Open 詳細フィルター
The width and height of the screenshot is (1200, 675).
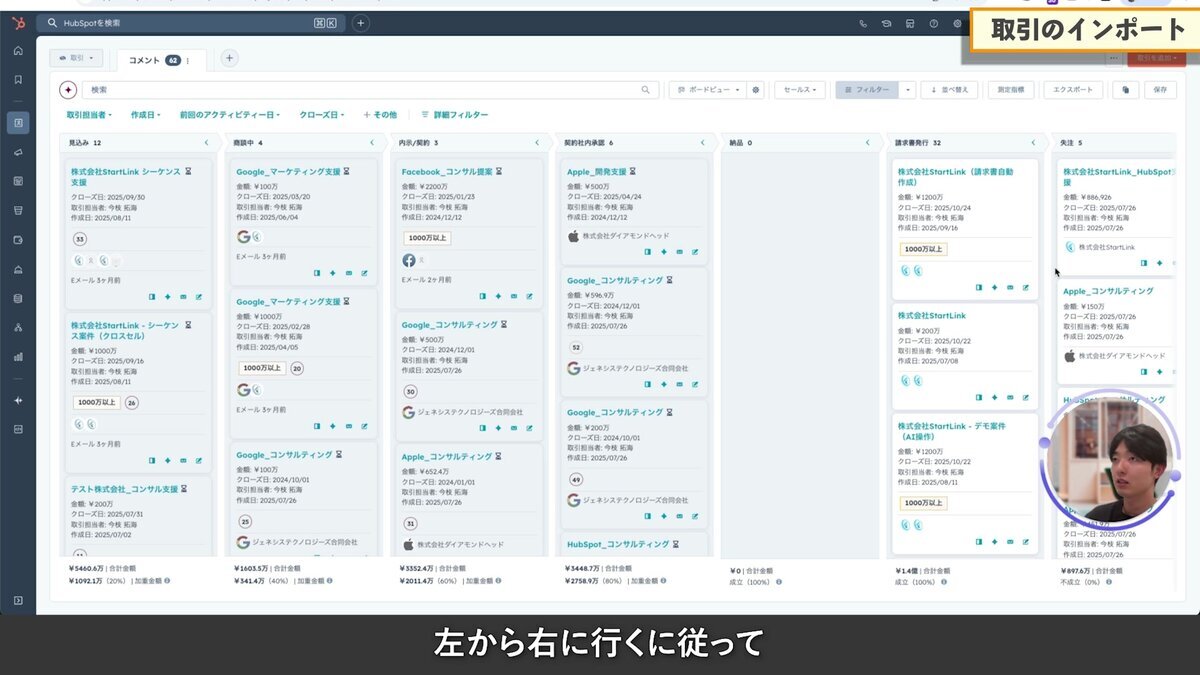(459, 113)
